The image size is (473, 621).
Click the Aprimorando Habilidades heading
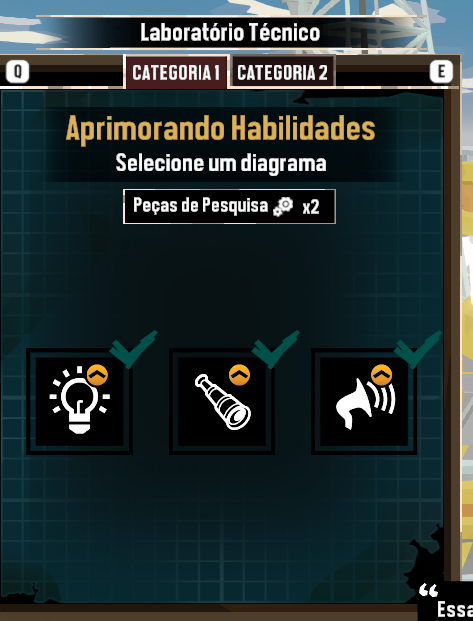[220, 129]
